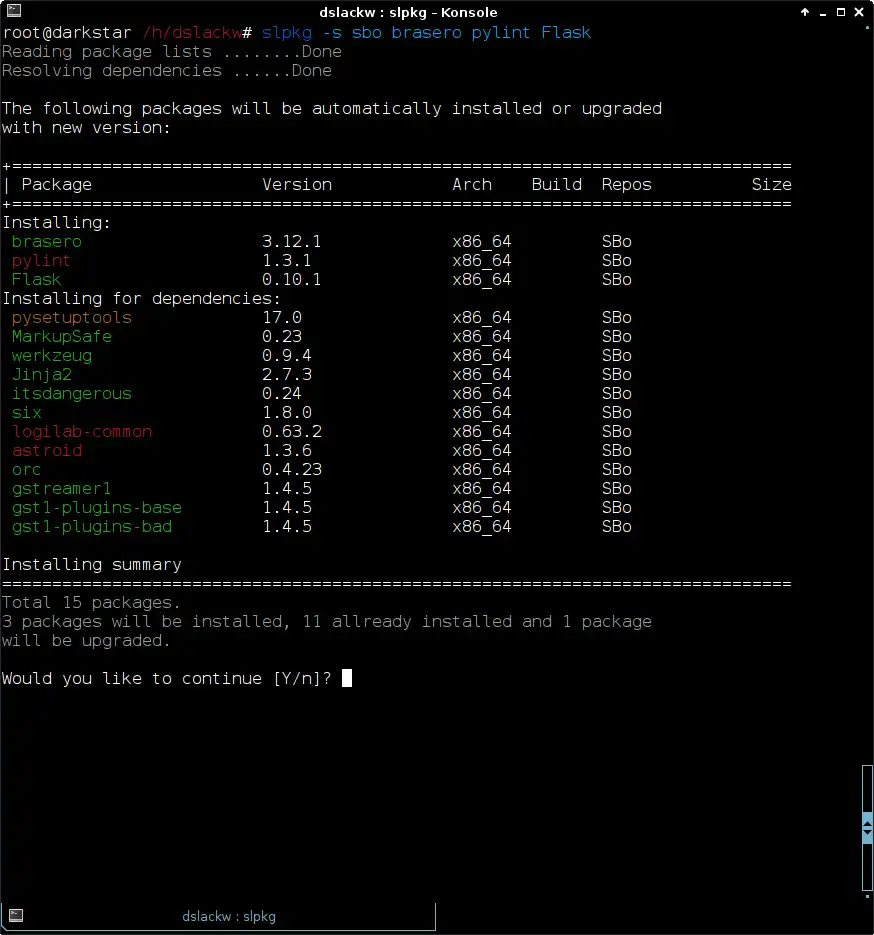Click the terminal icon on the bottom tab
Image resolution: width=874 pixels, height=935 pixels.
16,915
